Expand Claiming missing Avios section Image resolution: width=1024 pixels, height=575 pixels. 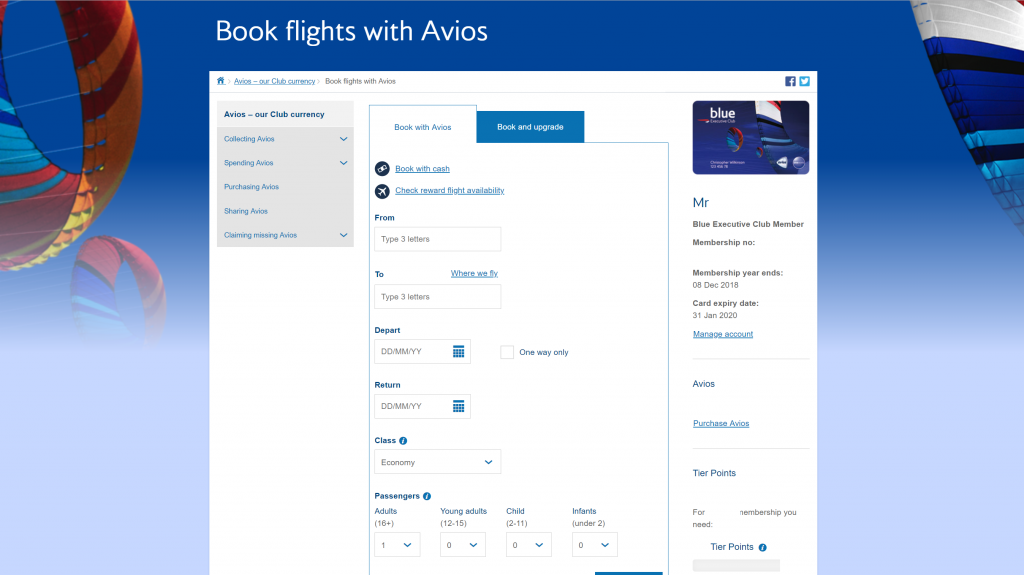pyautogui.click(x=344, y=235)
